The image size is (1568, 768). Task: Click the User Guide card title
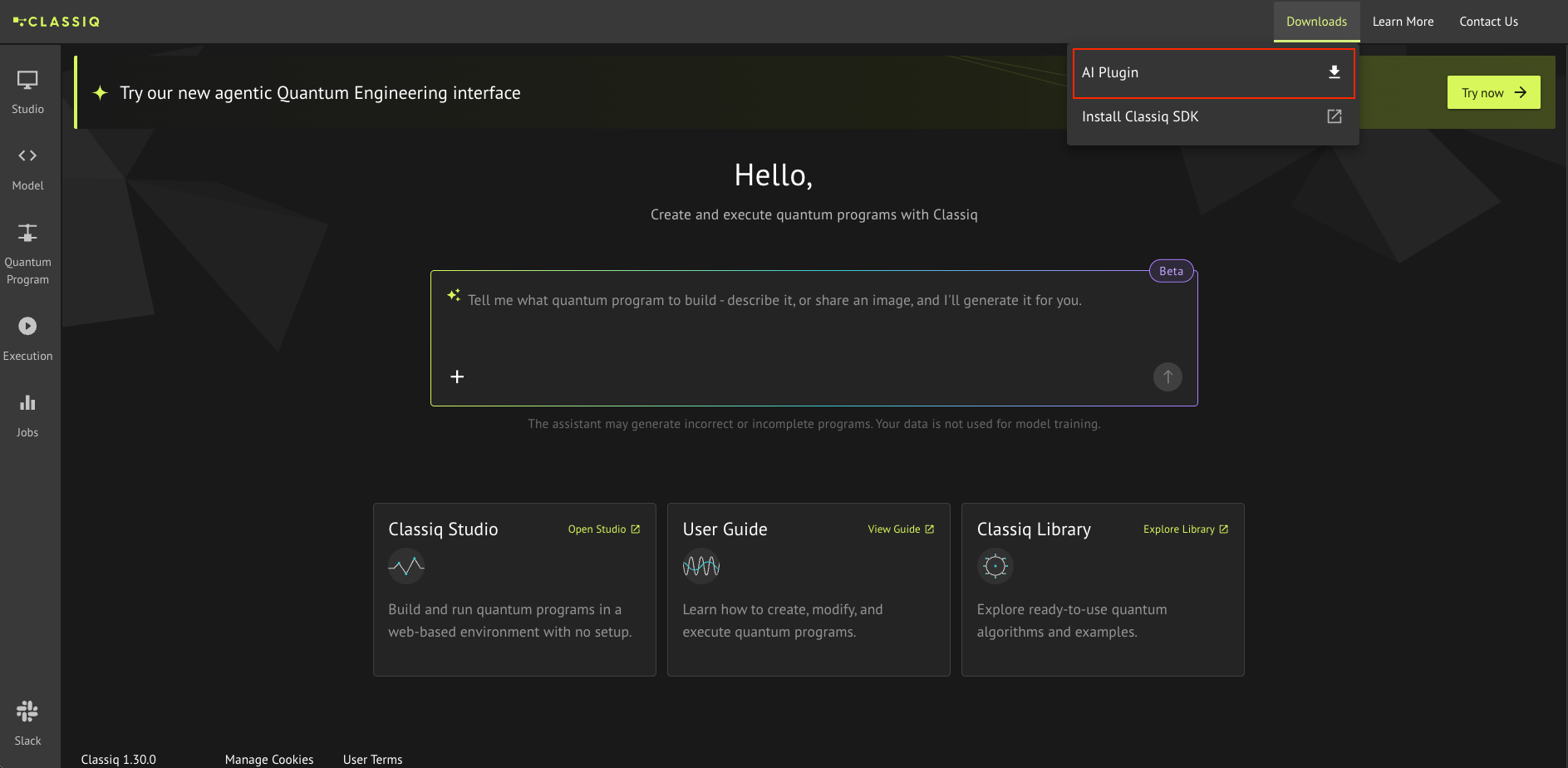pyautogui.click(x=725, y=529)
